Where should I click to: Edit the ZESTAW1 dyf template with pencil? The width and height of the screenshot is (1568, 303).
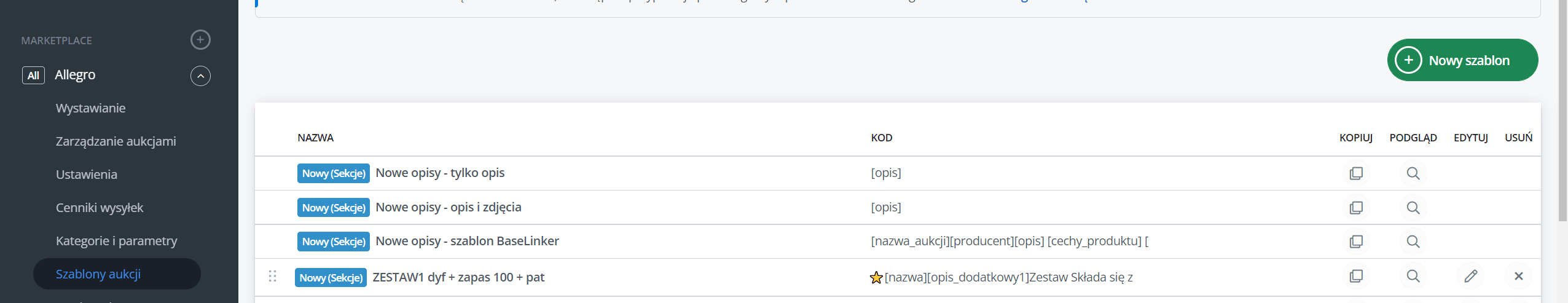(x=1470, y=276)
